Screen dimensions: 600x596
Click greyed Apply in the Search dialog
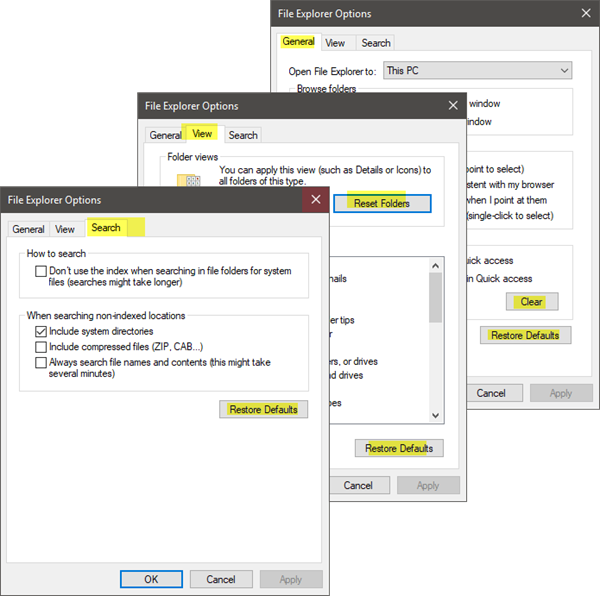click(291, 579)
